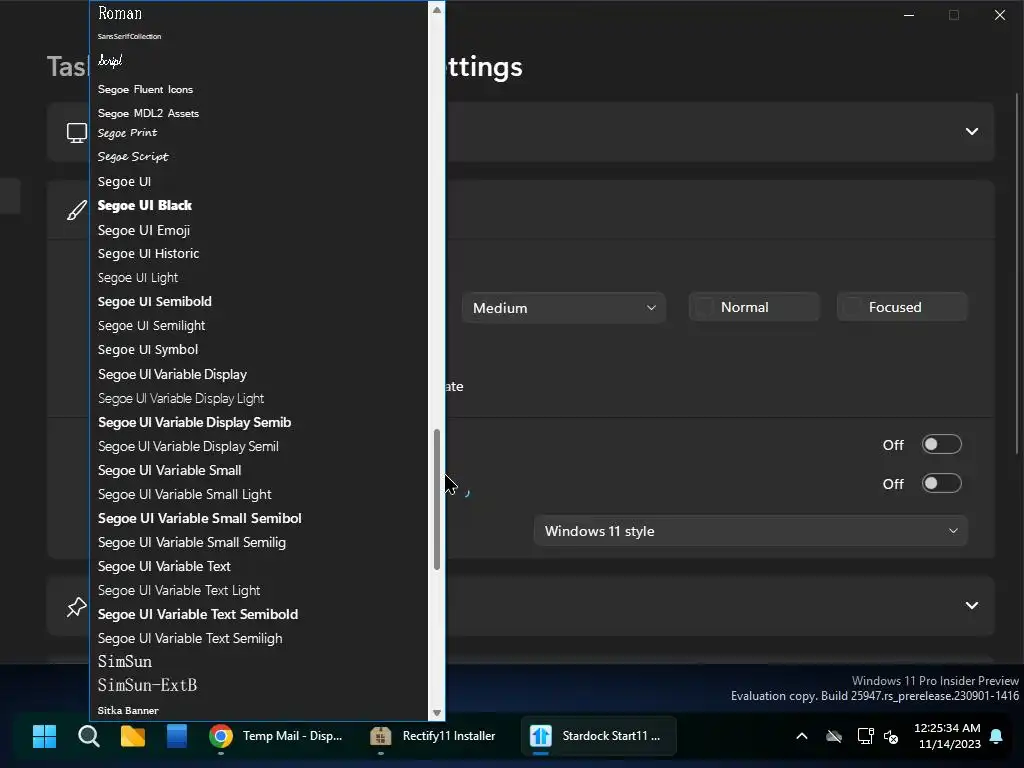1024x768 pixels.
Task: Select Segoe UI Historic
Action: [x=259, y=253]
